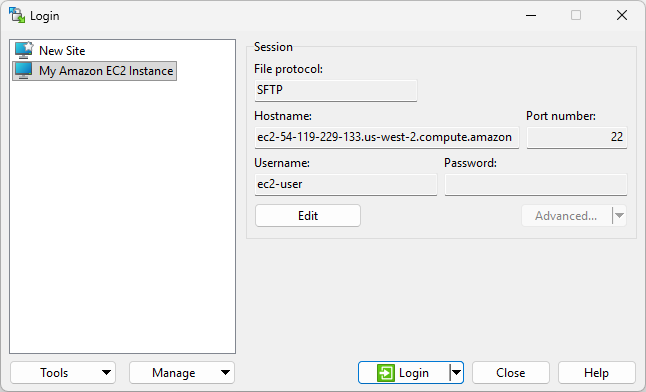Open the Login button dropdown arrow

click(456, 373)
